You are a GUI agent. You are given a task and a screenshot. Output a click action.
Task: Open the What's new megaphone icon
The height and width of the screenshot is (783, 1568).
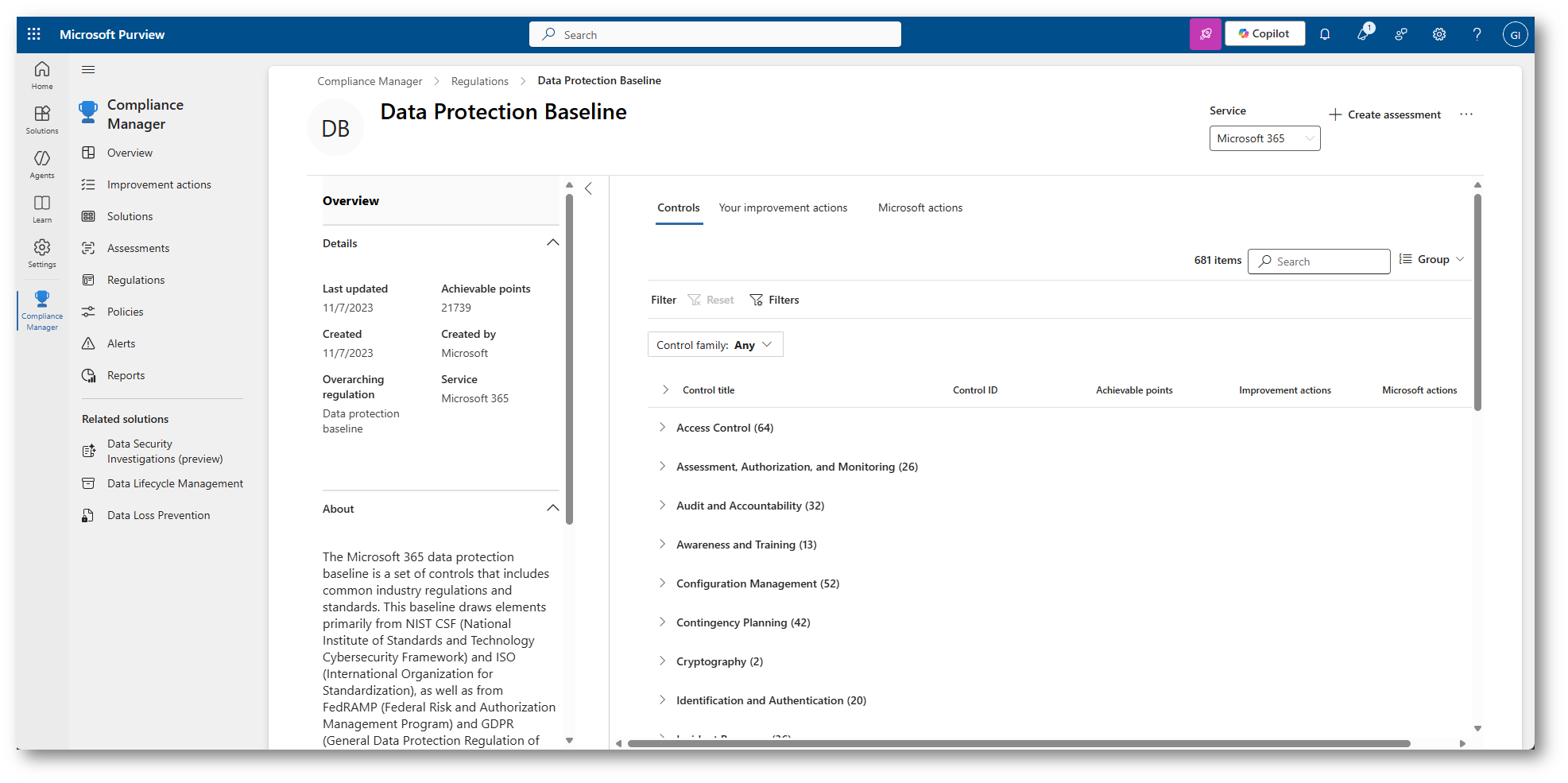click(1364, 33)
